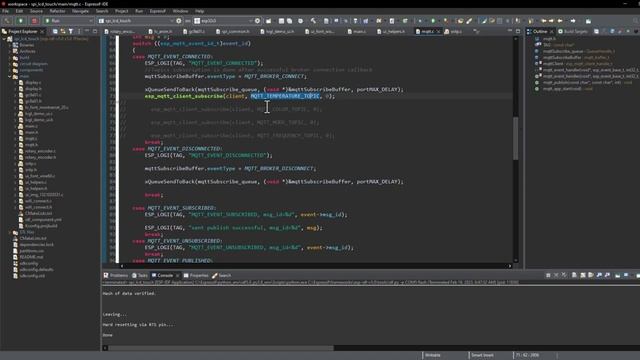Maximize the editor area
Viewport: 640px width, 360px height.
pyautogui.click(x=518, y=31)
